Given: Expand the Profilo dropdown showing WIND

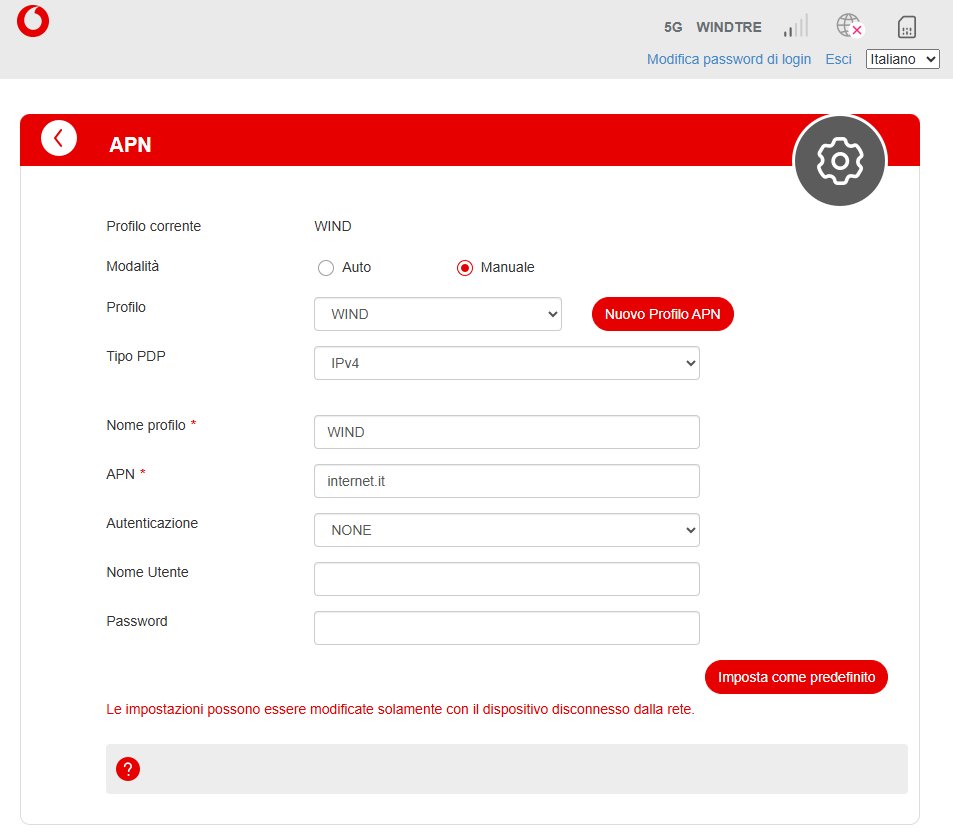Looking at the screenshot, I should pos(437,314).
